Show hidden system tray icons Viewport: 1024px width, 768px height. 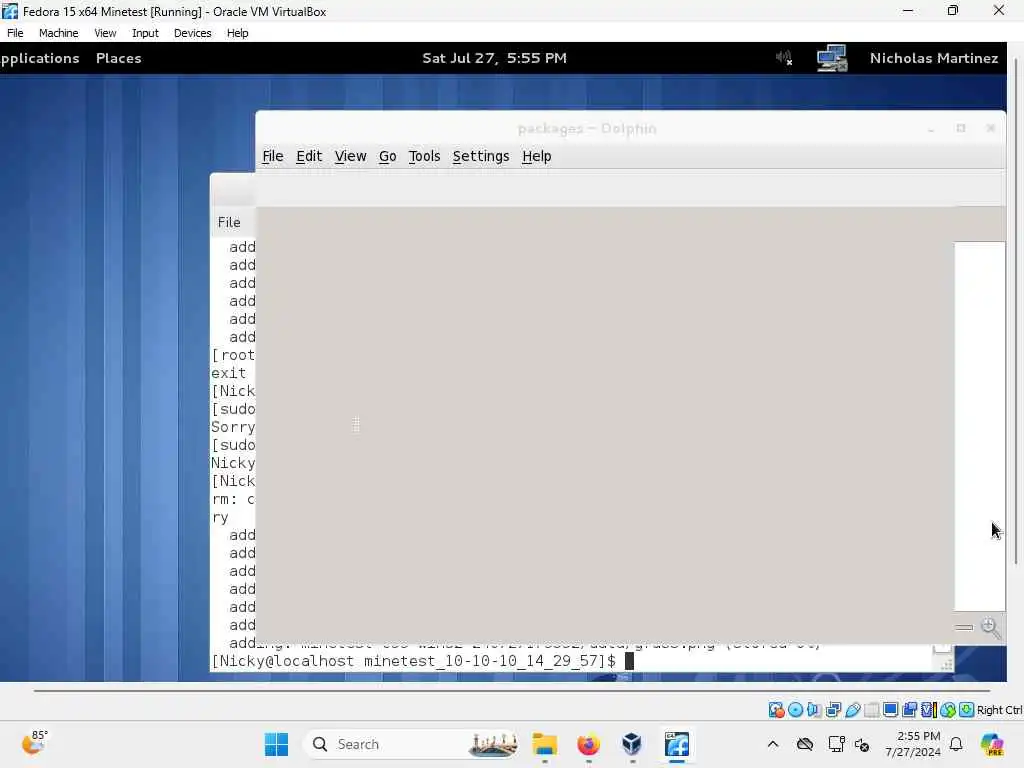point(773,744)
